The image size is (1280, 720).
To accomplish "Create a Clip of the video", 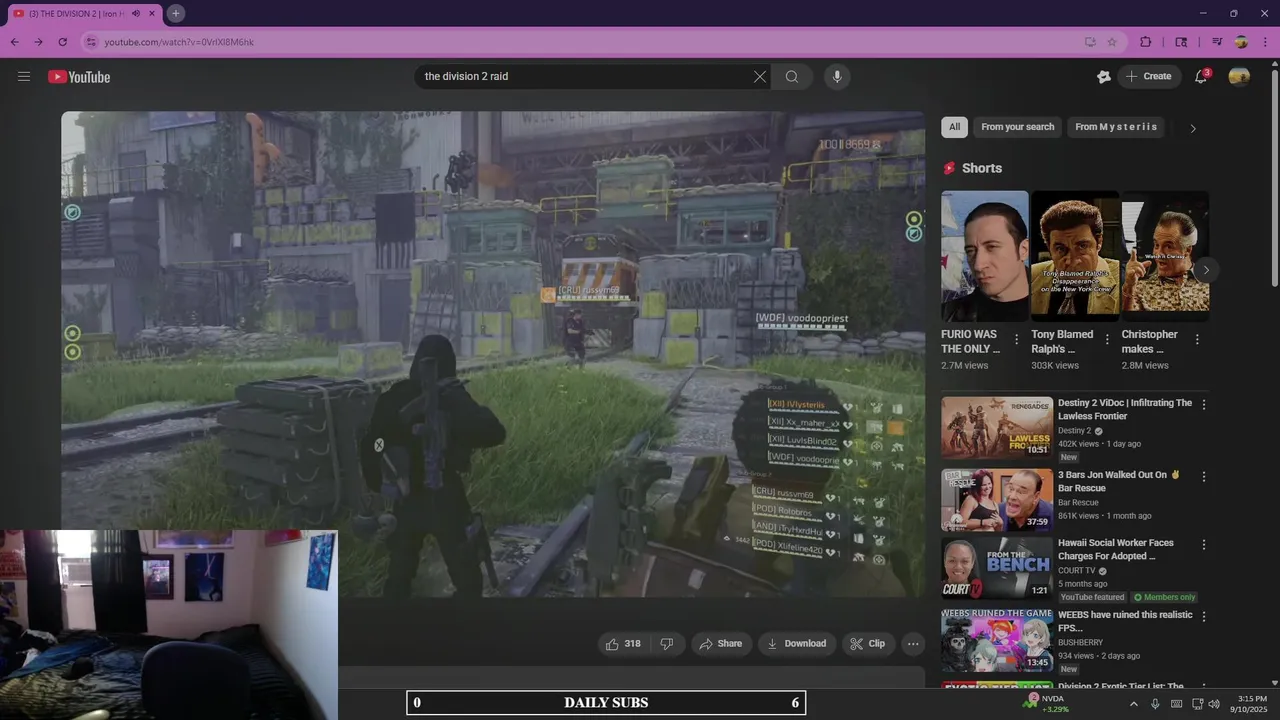I will click(868, 644).
